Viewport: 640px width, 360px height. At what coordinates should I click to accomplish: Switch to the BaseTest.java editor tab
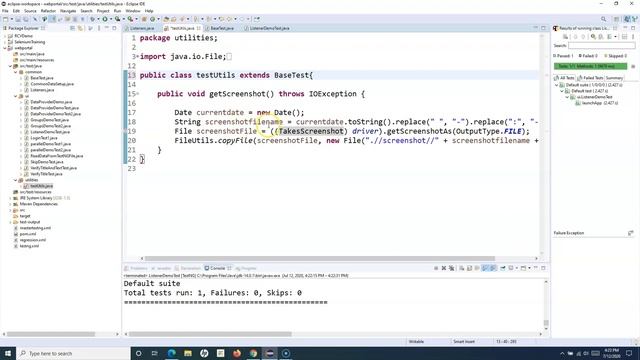coord(222,28)
